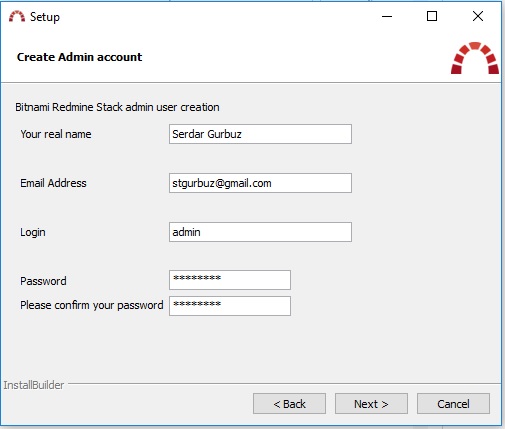This screenshot has width=505, height=429.
Task: Select the Login field containing admin
Action: pyautogui.click(x=260, y=232)
